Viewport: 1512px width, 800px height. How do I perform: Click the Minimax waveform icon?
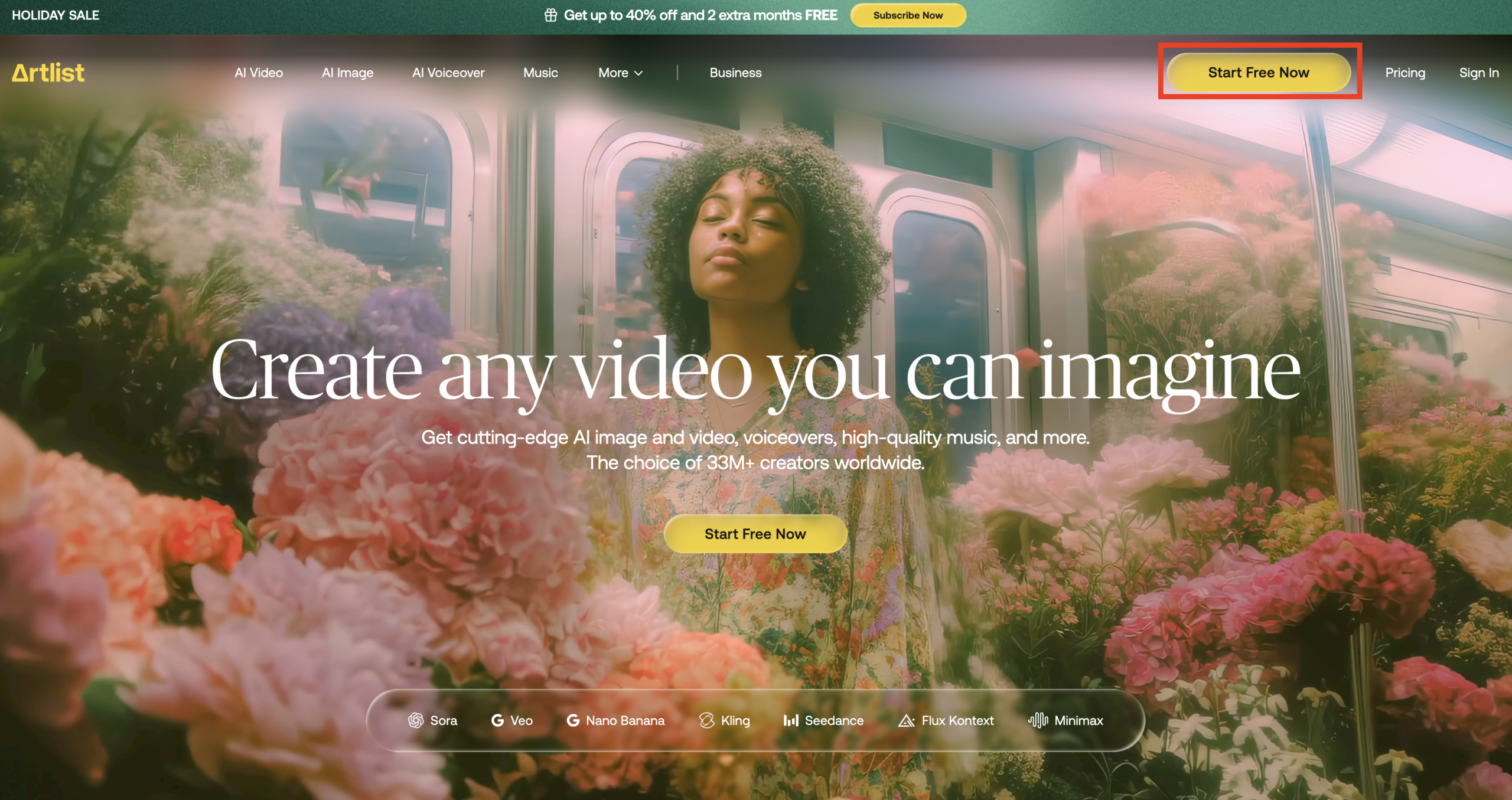(1038, 720)
